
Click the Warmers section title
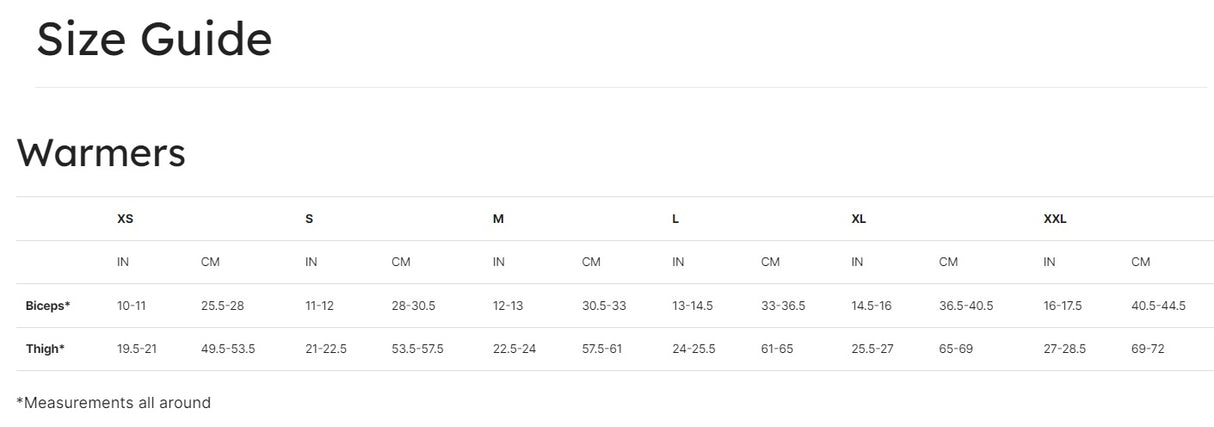[x=101, y=153]
